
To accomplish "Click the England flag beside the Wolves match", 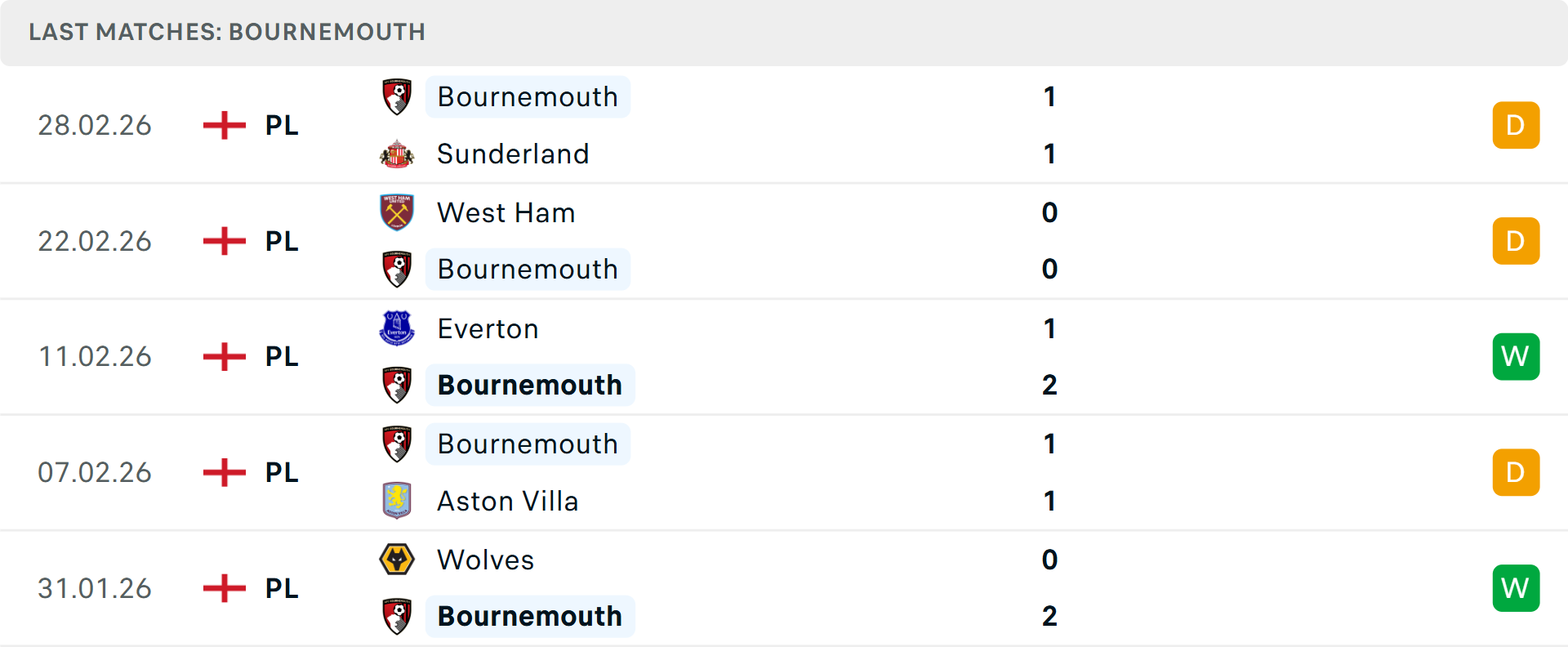I will pyautogui.click(x=223, y=587).
